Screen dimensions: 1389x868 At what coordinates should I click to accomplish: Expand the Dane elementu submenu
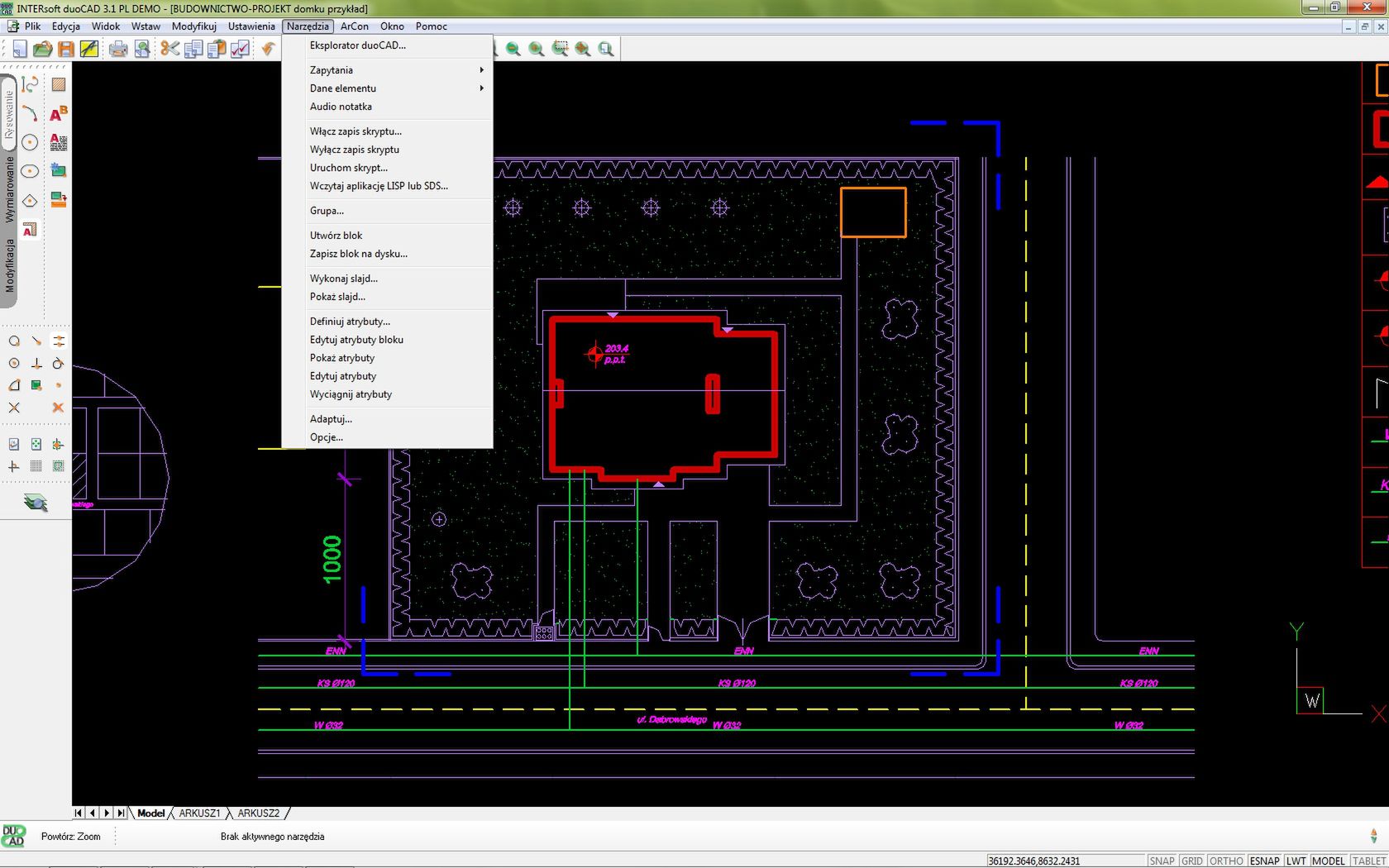click(388, 88)
